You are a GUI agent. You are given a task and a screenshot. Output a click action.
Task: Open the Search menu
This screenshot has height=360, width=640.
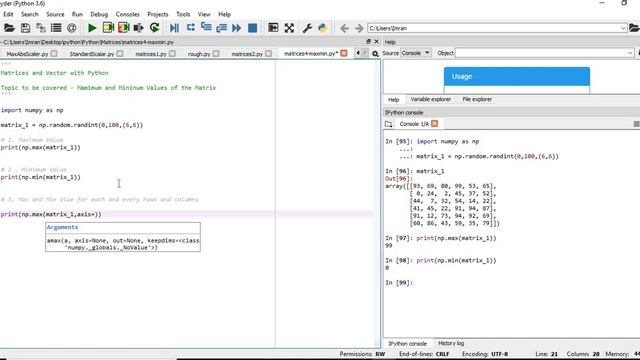tap(30, 14)
